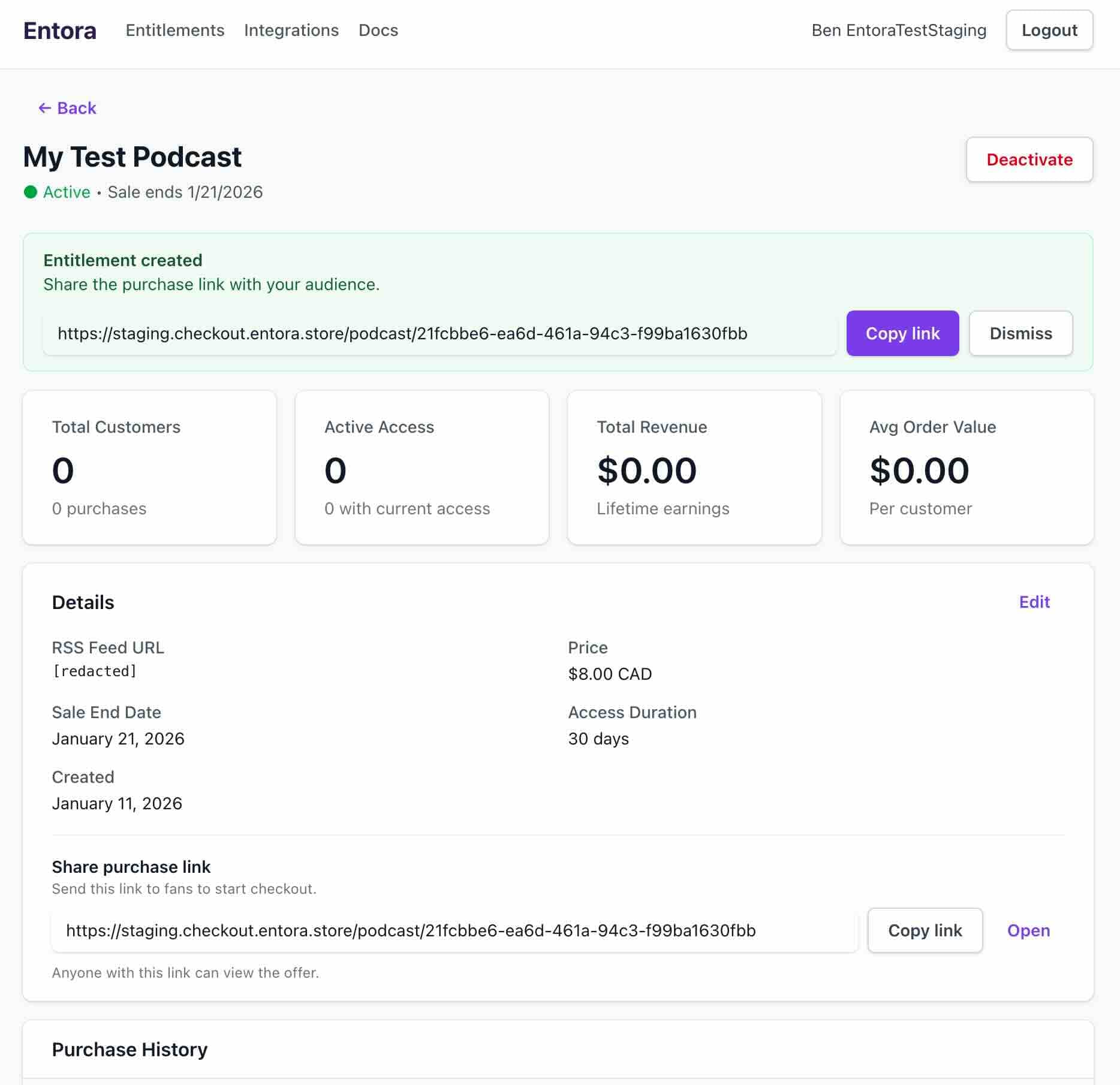Click the Ben EntoraTestStaging username
This screenshot has height=1085, width=1120.
(x=898, y=31)
